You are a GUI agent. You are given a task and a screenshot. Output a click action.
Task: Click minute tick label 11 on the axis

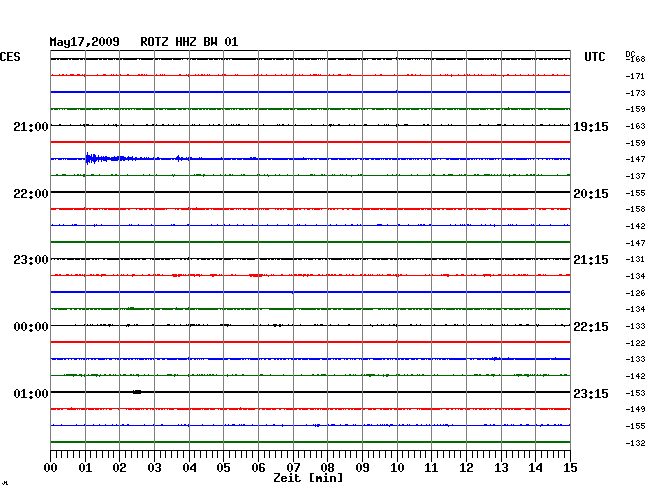431,468
